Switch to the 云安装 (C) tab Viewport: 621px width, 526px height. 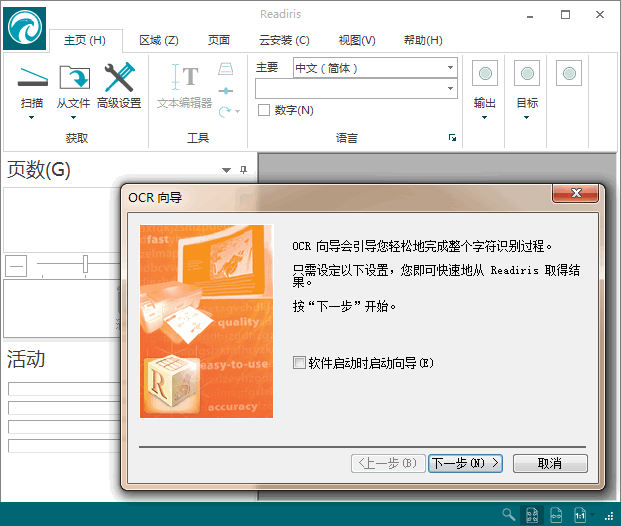[x=284, y=40]
